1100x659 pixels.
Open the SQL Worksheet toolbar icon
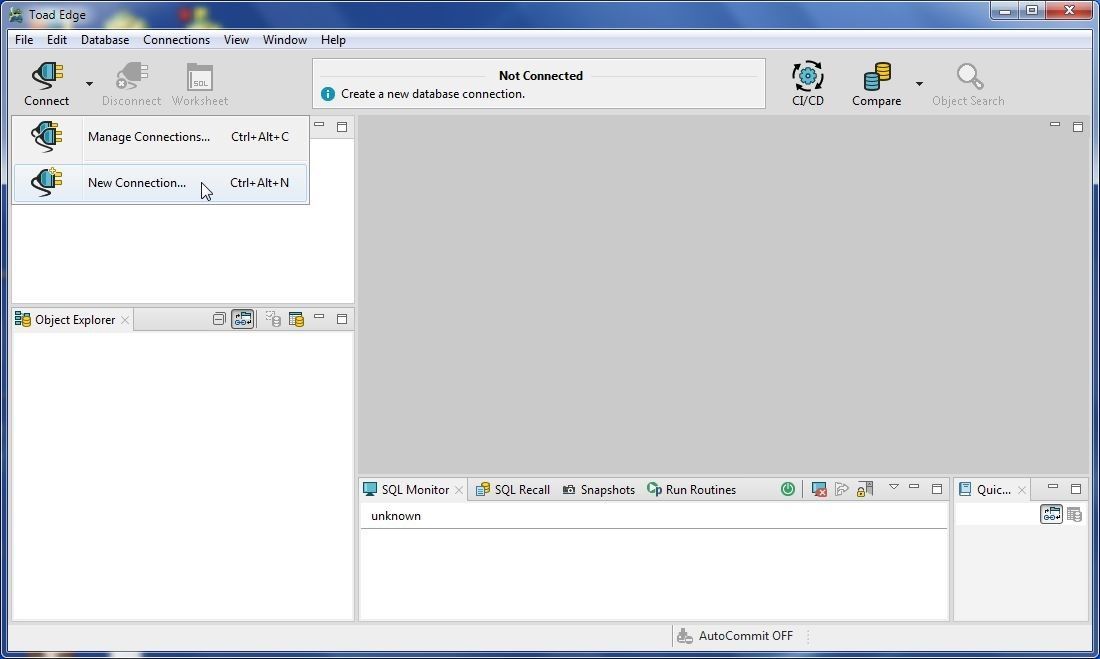coord(200,76)
